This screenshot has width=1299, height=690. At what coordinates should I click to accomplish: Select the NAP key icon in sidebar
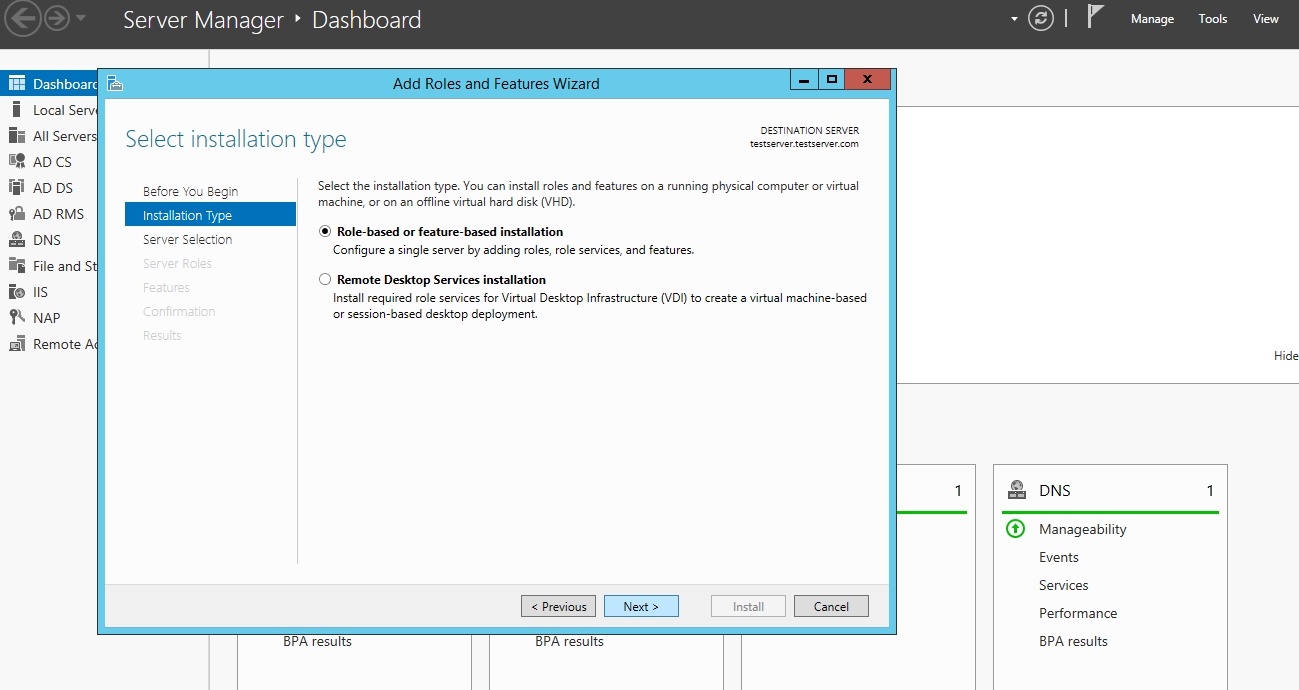(x=16, y=318)
